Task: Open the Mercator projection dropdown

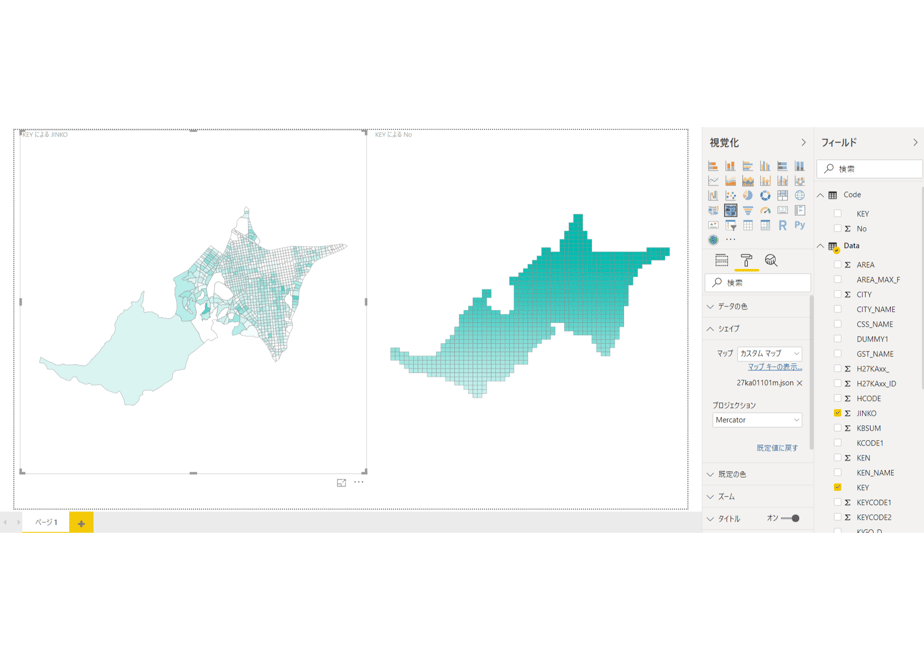Action: coord(757,420)
